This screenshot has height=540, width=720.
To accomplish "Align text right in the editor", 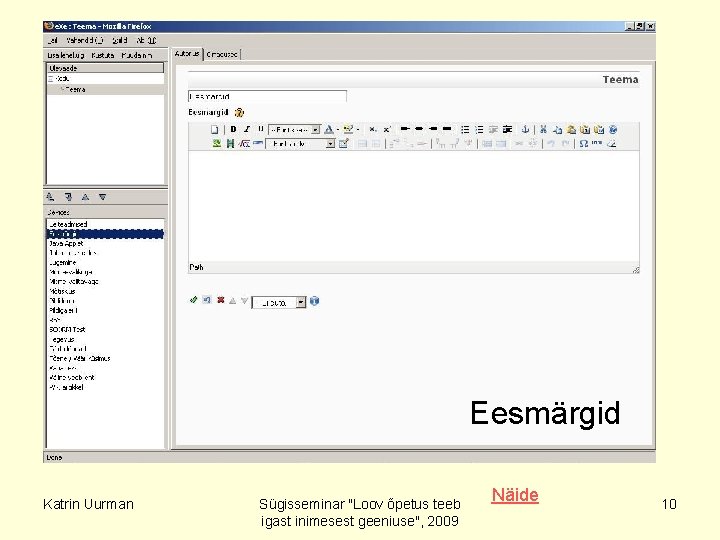I will 433,129.
